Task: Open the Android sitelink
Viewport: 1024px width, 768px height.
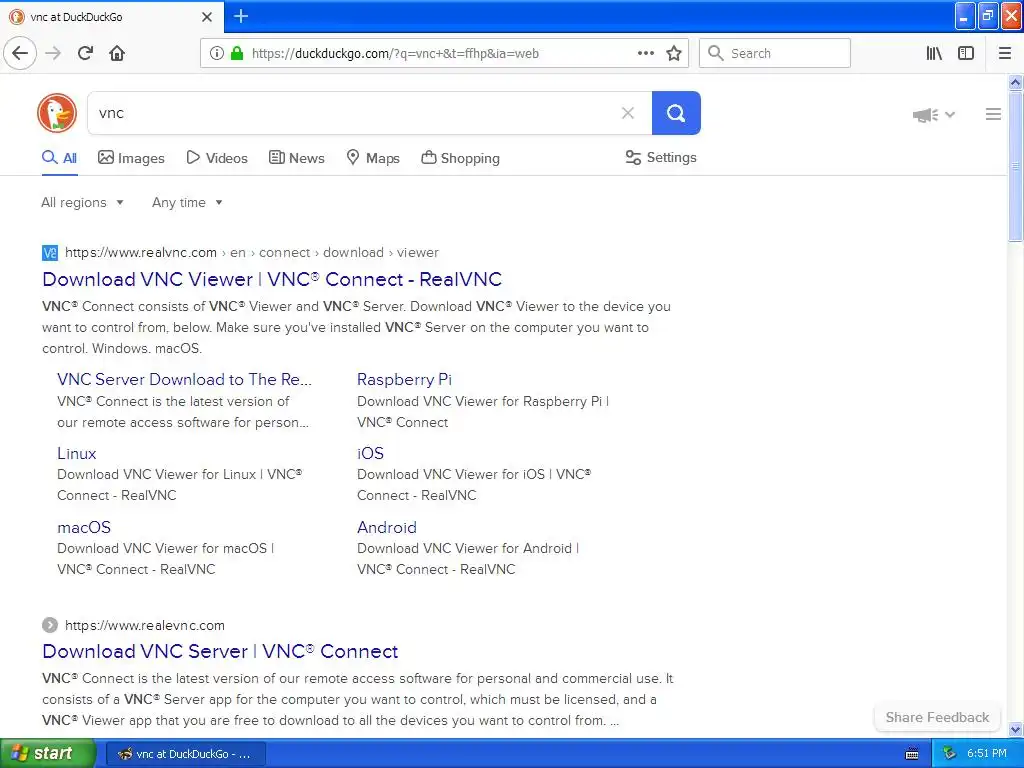Action: pos(387,527)
